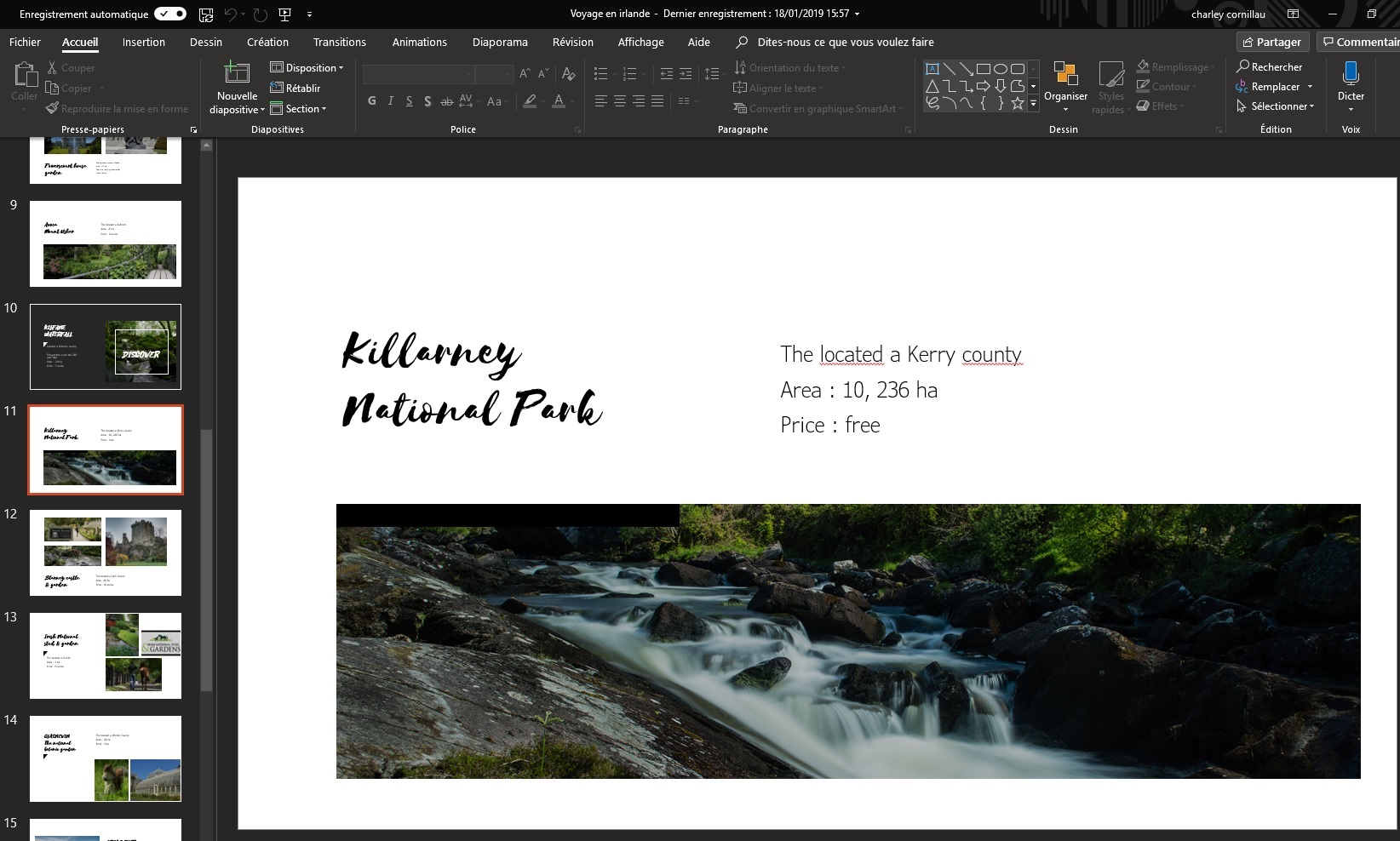Start slideshow from the quick access toolbar

coord(284,14)
